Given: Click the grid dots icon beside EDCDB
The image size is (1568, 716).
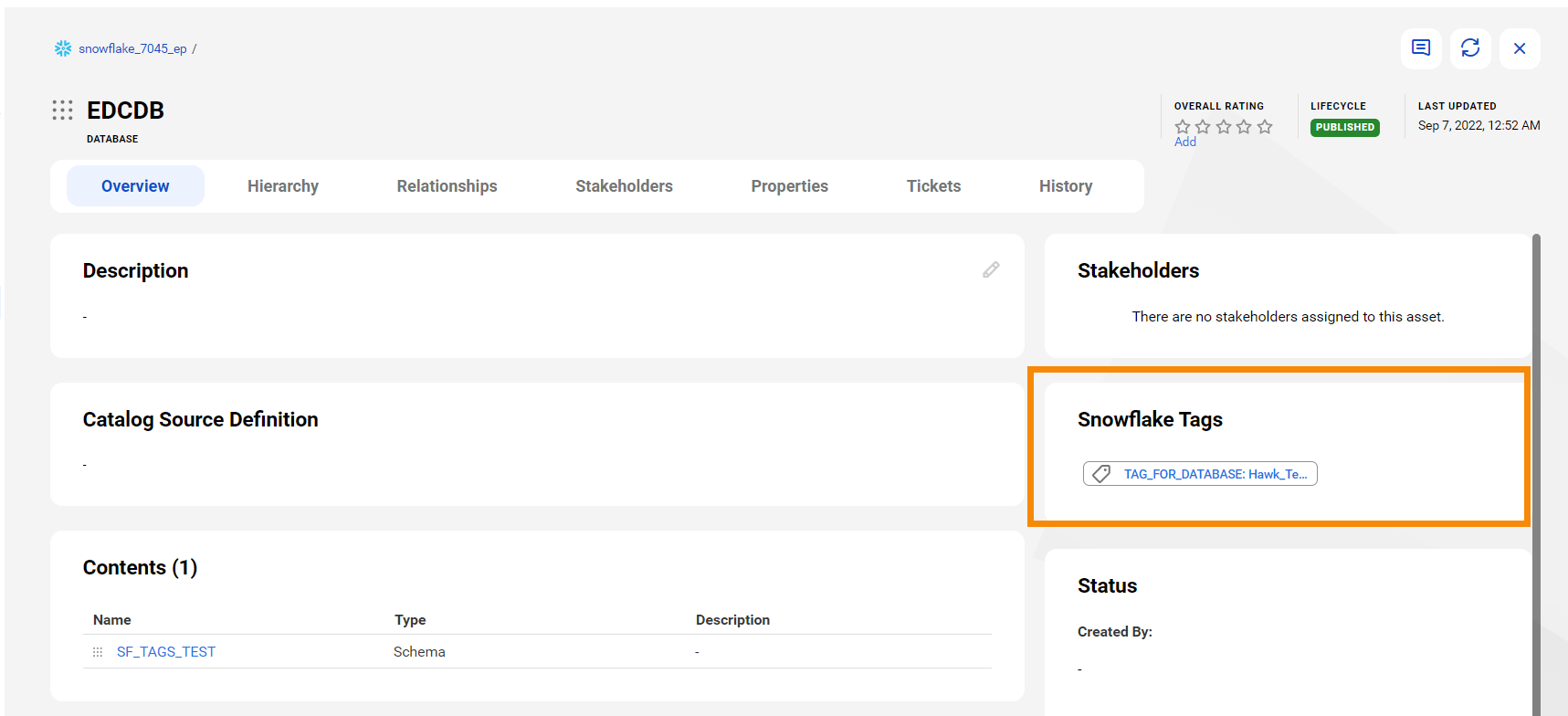Looking at the screenshot, I should point(62,111).
